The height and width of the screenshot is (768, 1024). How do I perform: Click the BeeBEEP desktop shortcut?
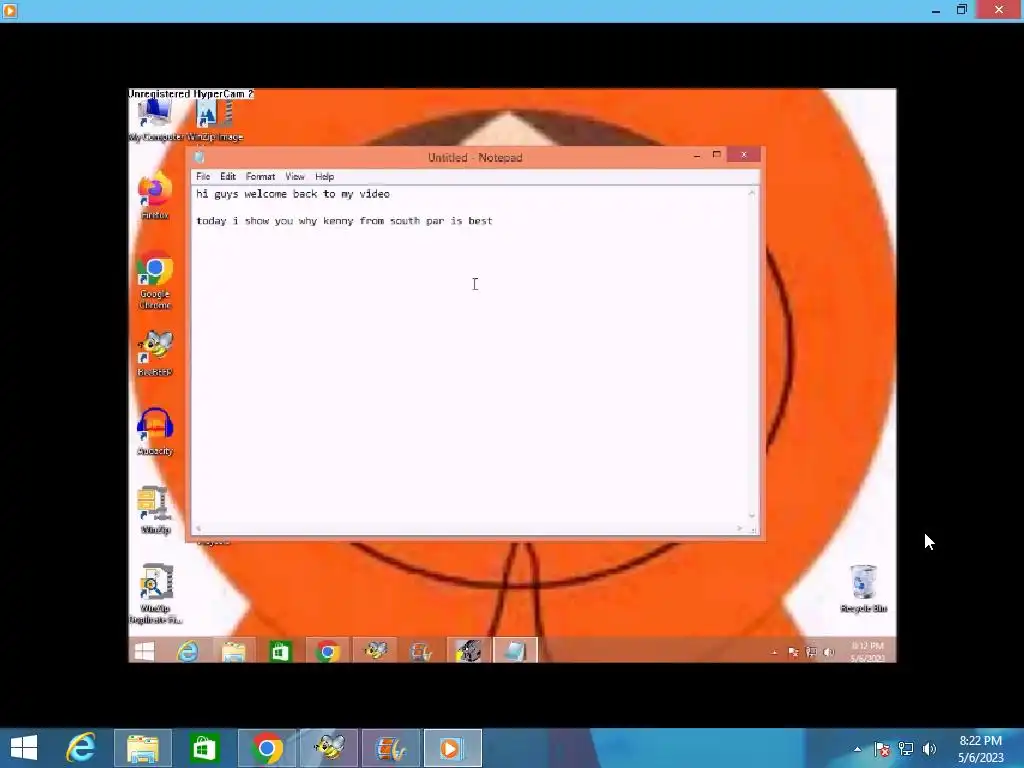pyautogui.click(x=155, y=353)
